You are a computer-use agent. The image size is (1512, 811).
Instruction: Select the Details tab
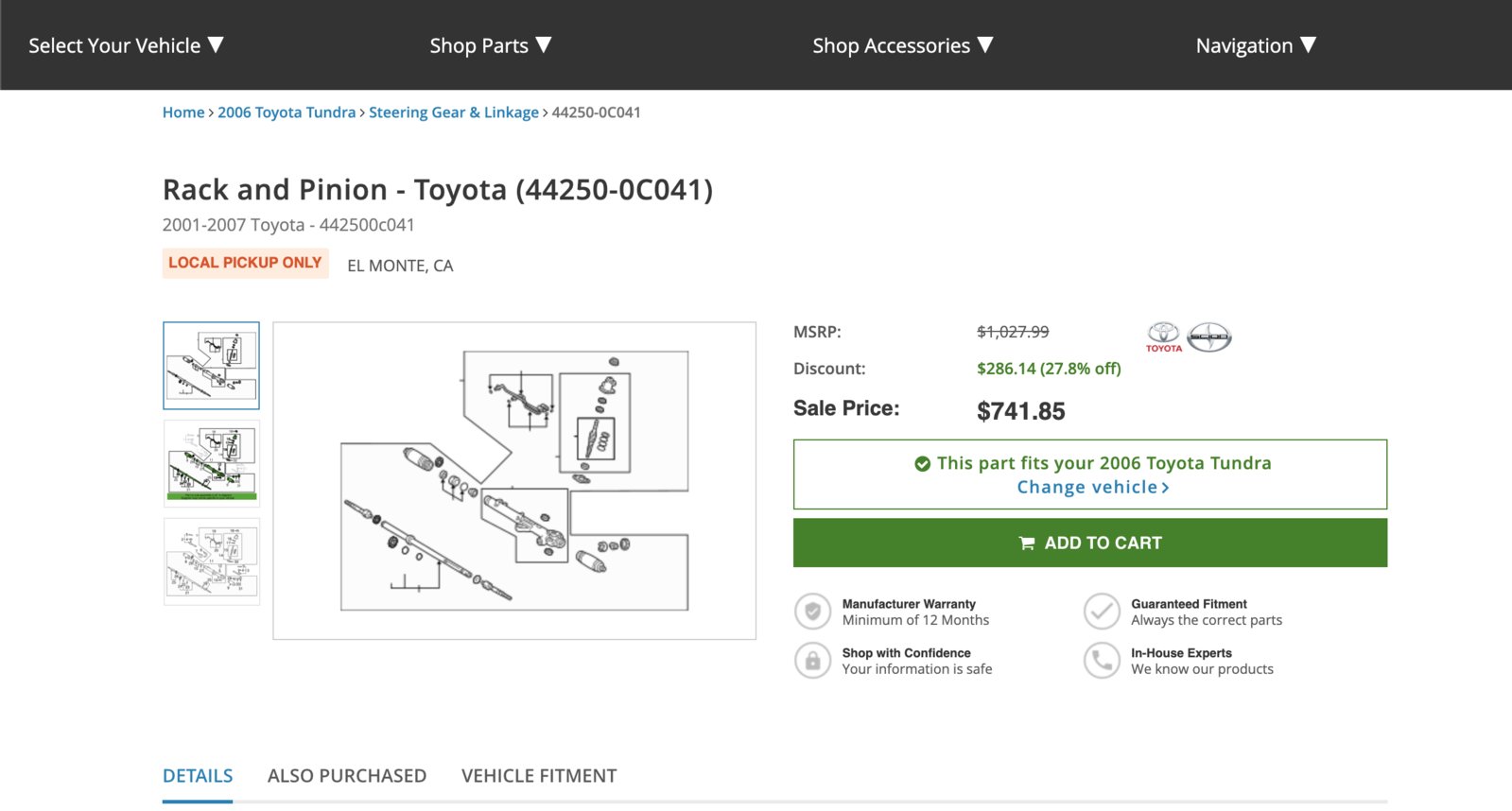click(x=198, y=776)
